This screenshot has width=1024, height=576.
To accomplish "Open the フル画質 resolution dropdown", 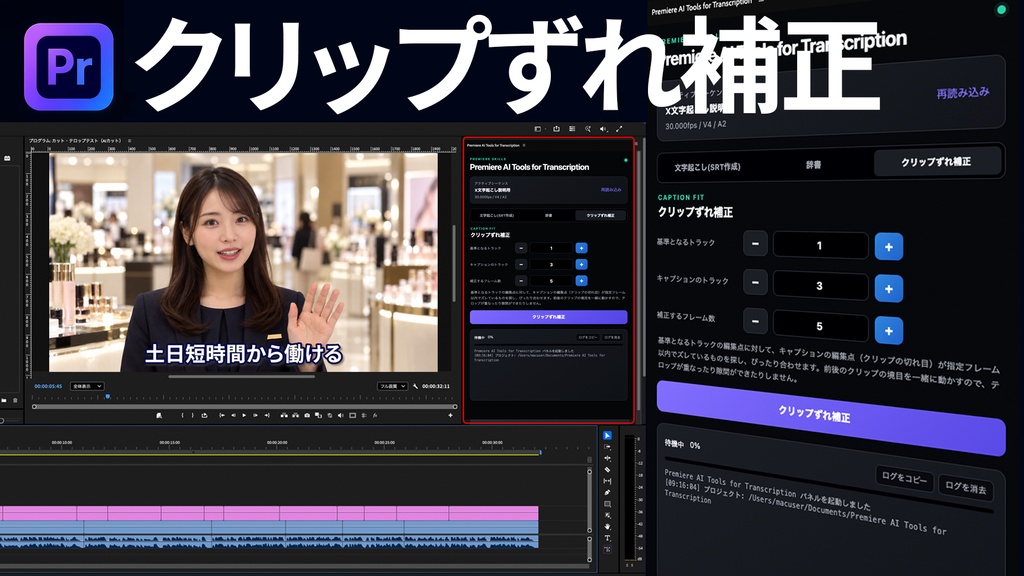I will click(x=392, y=386).
